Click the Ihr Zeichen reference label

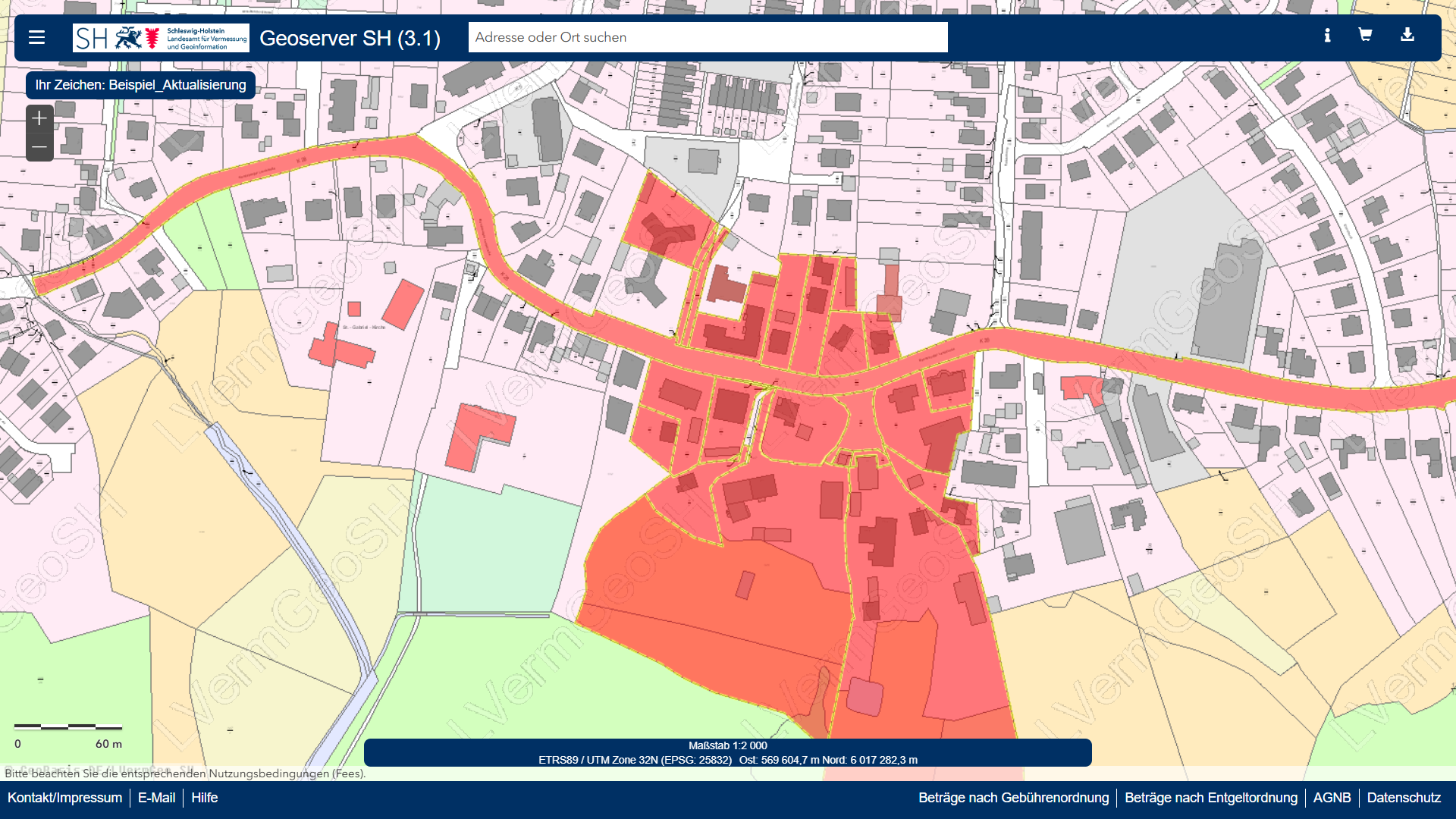tap(140, 85)
